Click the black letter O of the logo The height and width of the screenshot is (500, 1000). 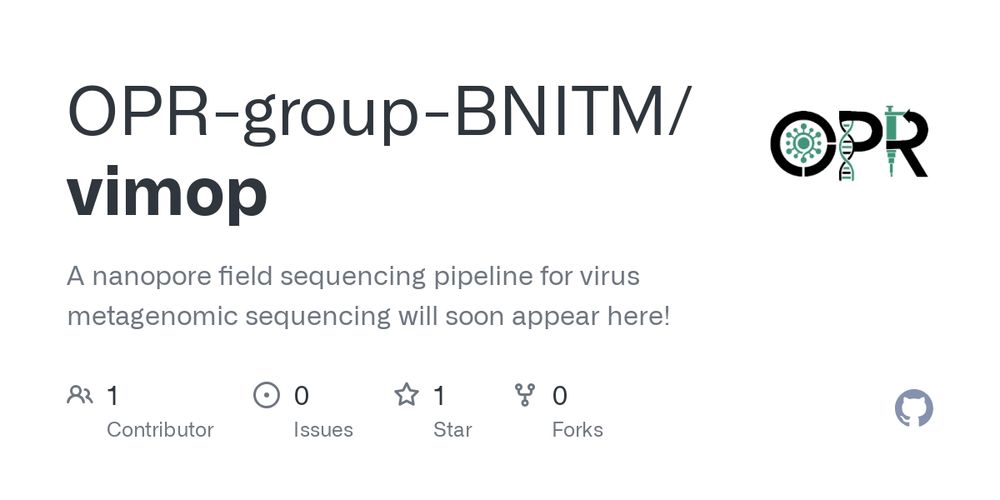tap(803, 143)
